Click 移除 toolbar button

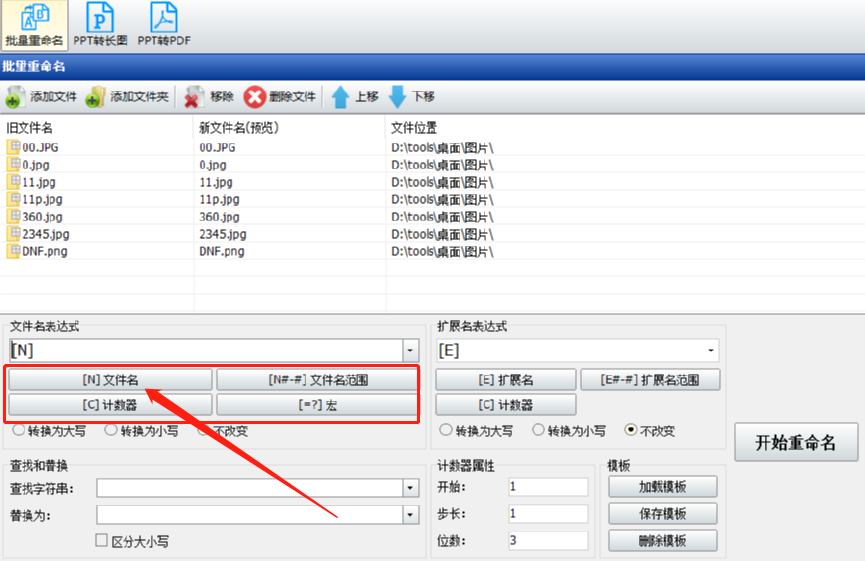pyautogui.click(x=209, y=97)
